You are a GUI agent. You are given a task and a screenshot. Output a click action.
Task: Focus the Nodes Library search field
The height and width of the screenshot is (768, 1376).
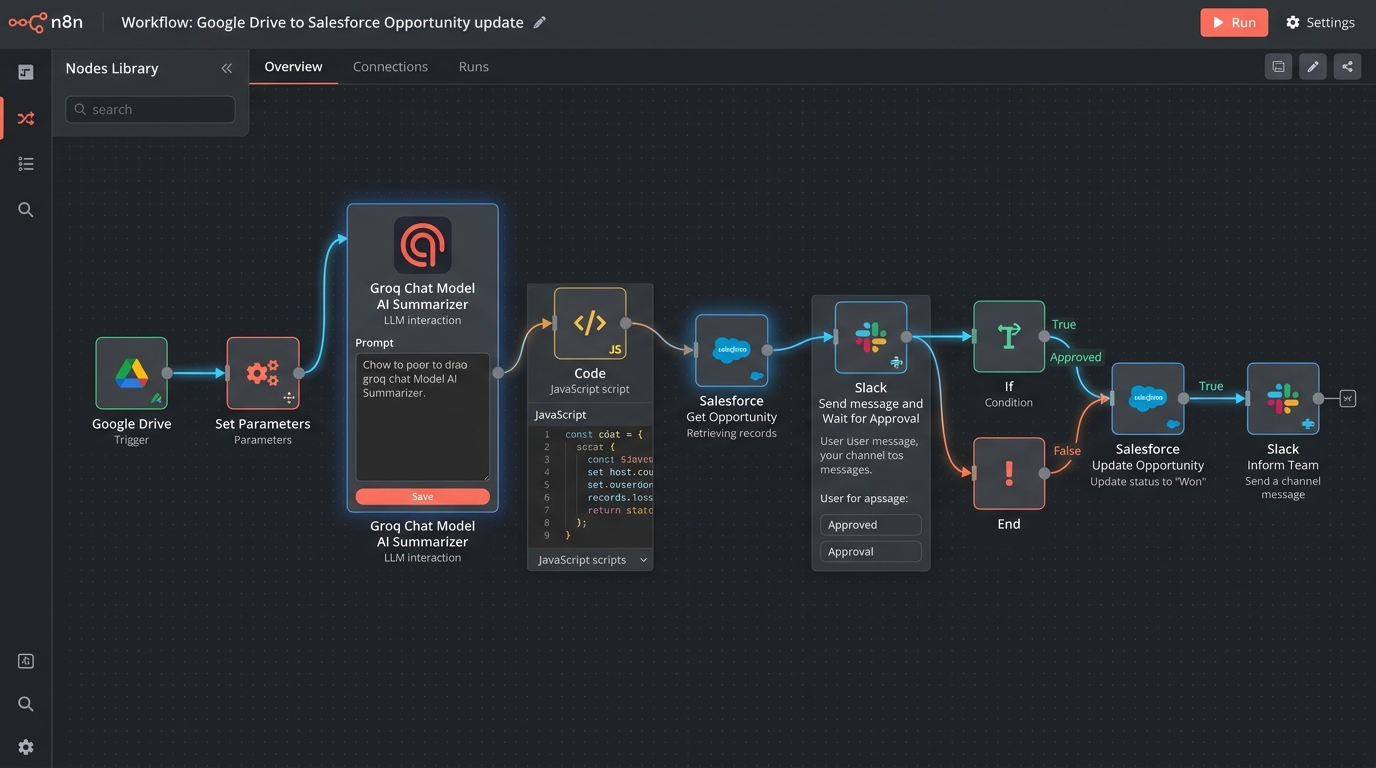[150, 109]
